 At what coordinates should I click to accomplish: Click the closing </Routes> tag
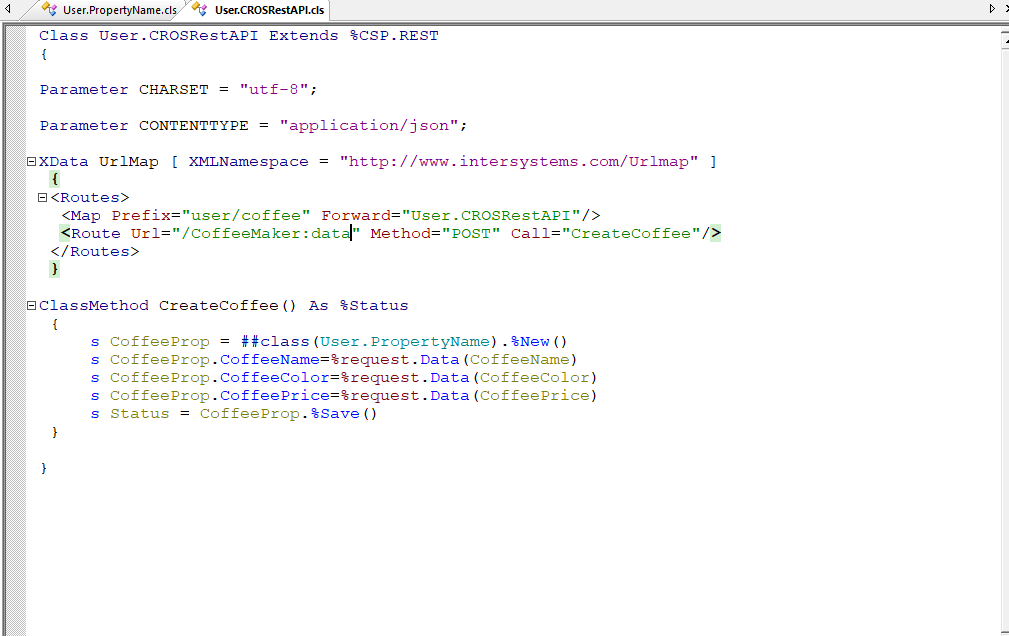point(95,252)
